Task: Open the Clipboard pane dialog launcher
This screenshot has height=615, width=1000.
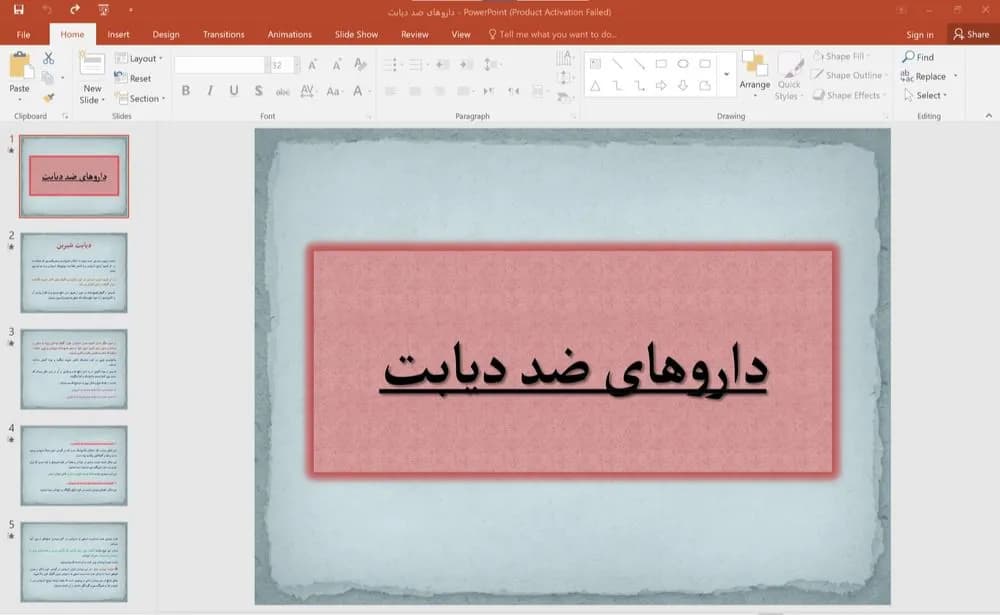Action: click(65, 116)
